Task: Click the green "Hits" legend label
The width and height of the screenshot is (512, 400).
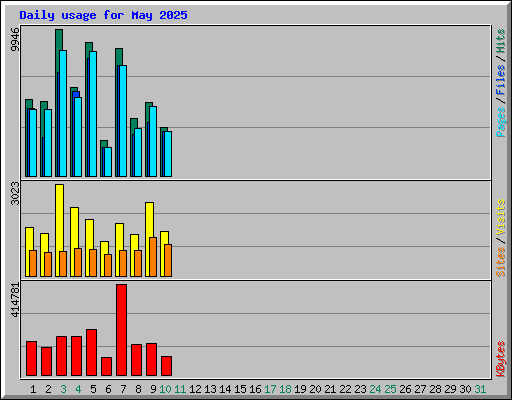Action: (x=500, y=41)
